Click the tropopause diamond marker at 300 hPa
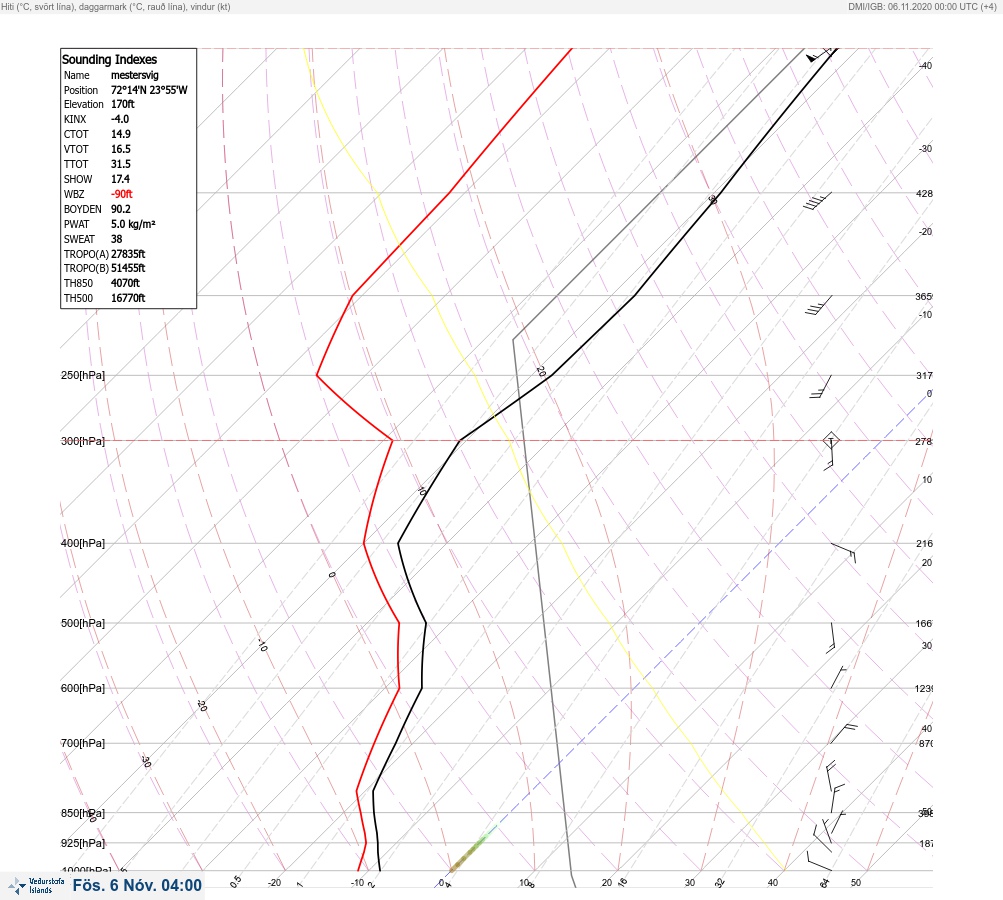The width and height of the screenshot is (1003, 900). point(831,440)
